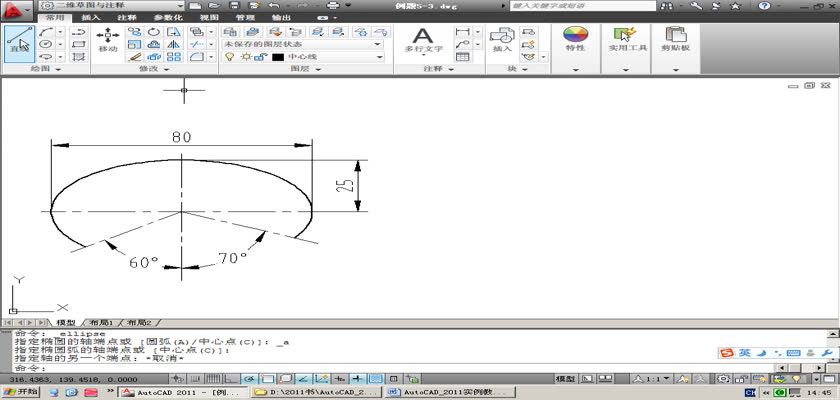The height and width of the screenshot is (400, 840).
Task: Select the Arc drawing tool
Action: [47, 32]
